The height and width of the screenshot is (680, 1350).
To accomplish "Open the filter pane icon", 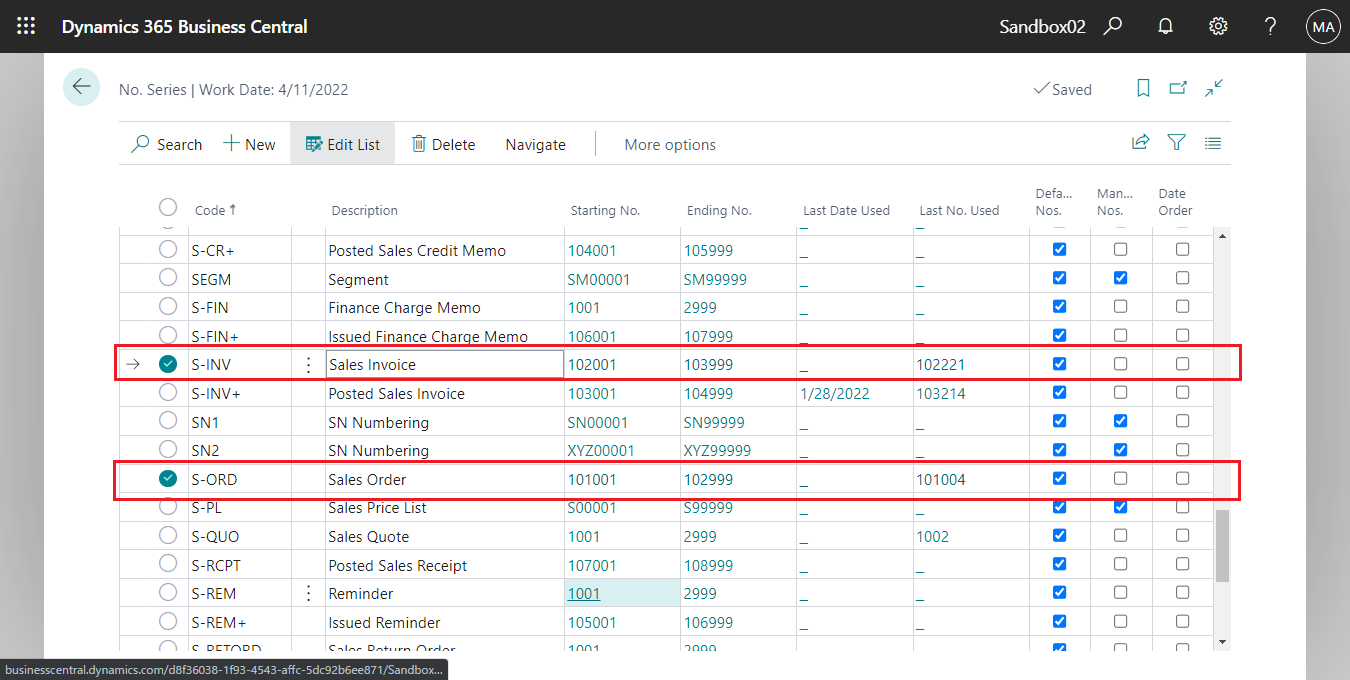I will tap(1176, 143).
